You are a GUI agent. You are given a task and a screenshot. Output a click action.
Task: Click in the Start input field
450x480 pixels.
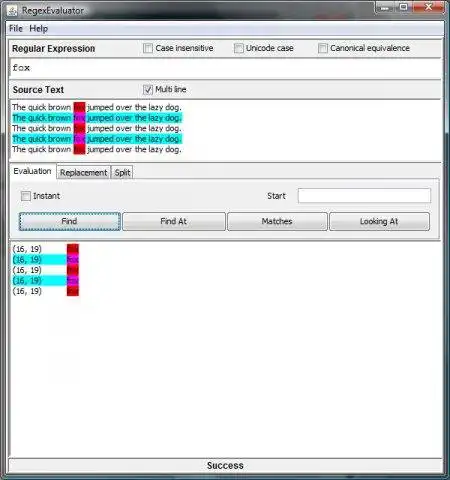[x=364, y=196]
